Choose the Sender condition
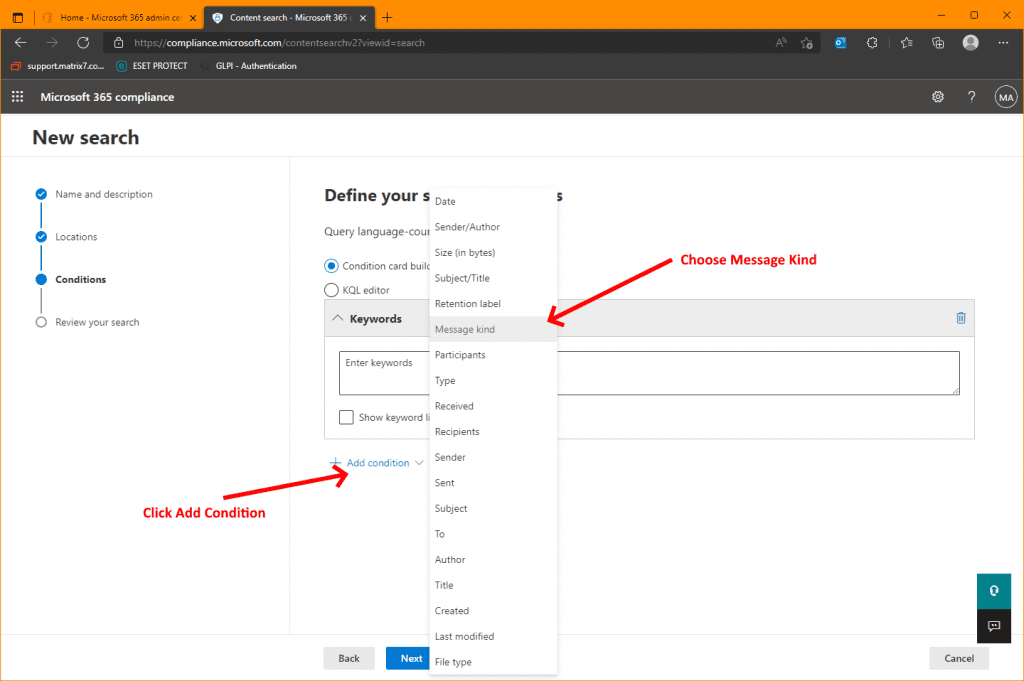 point(493,457)
